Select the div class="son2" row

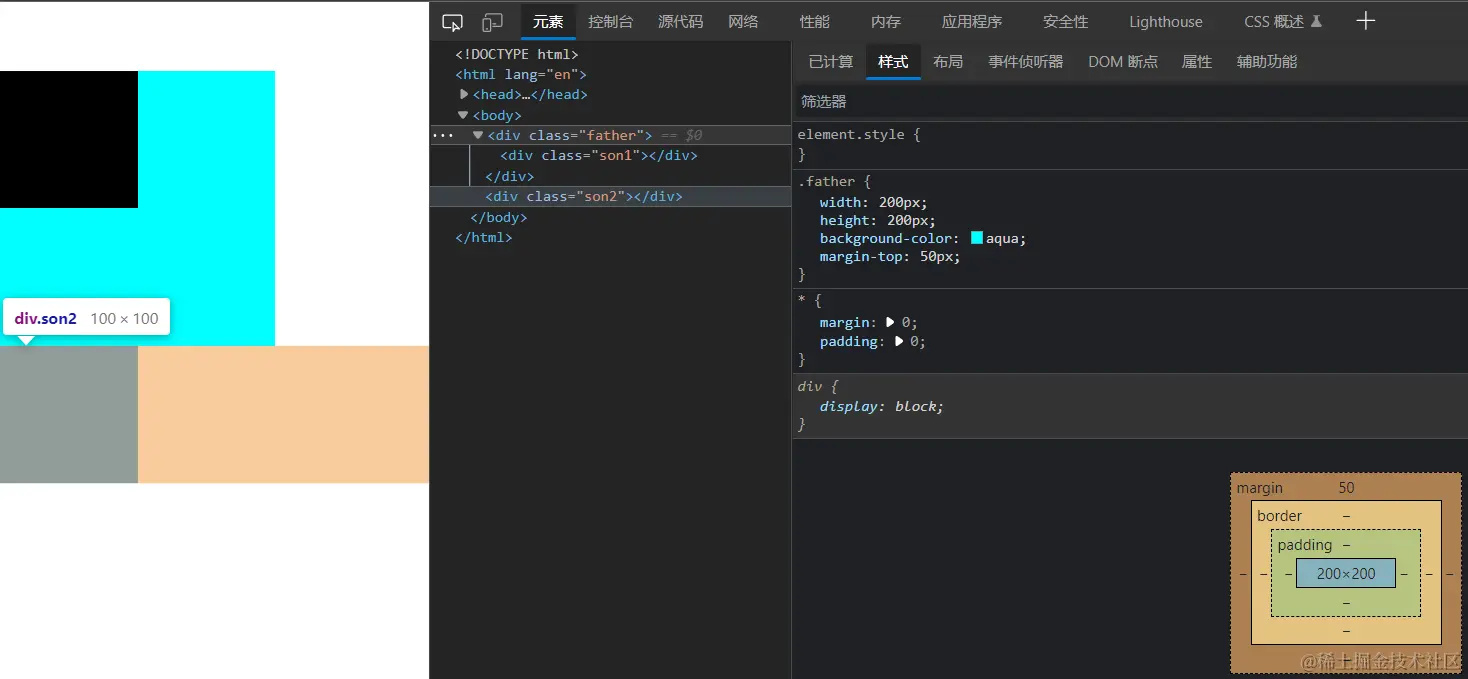[610, 196]
